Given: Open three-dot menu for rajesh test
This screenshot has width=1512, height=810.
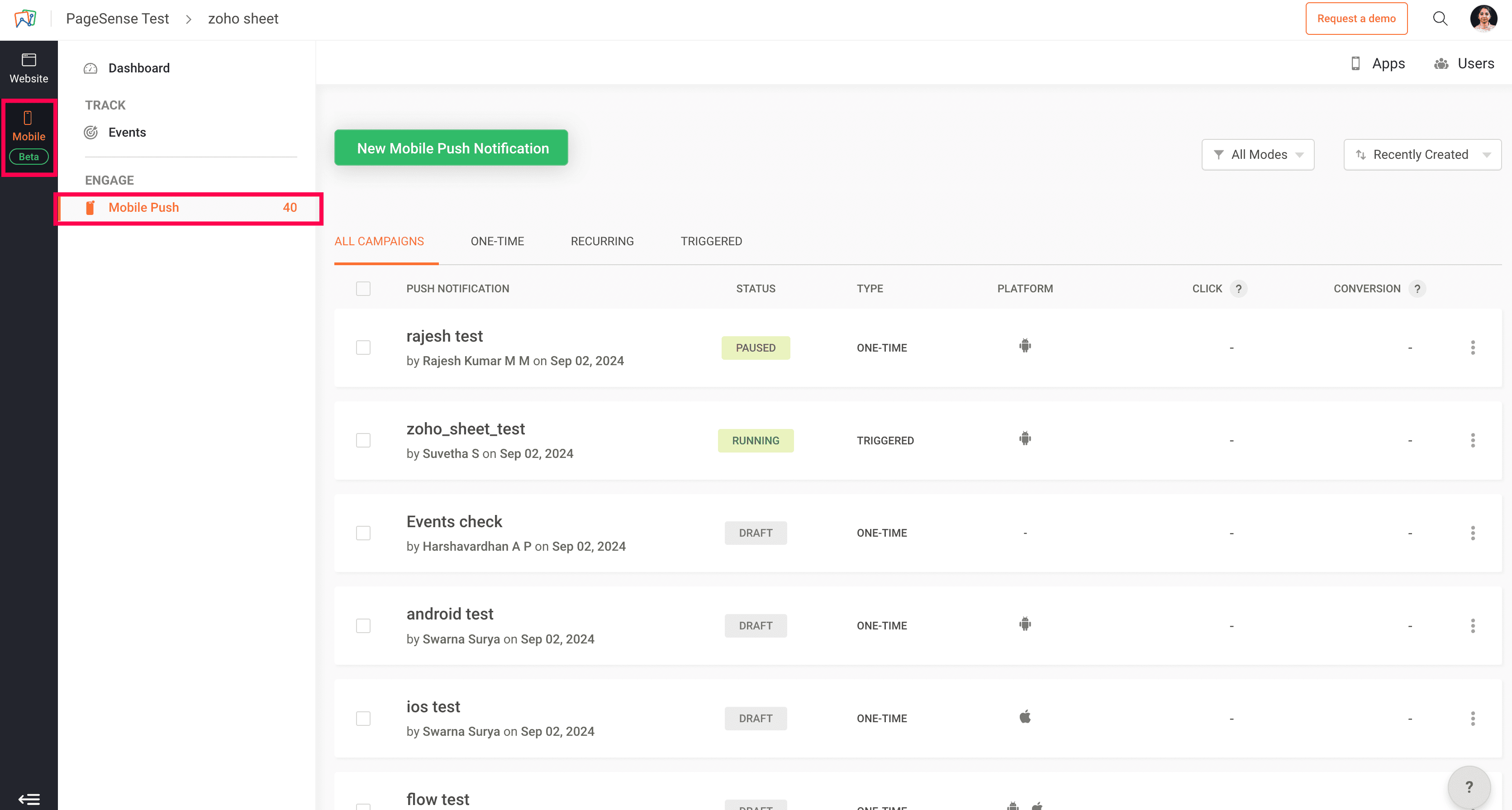Looking at the screenshot, I should (1472, 348).
